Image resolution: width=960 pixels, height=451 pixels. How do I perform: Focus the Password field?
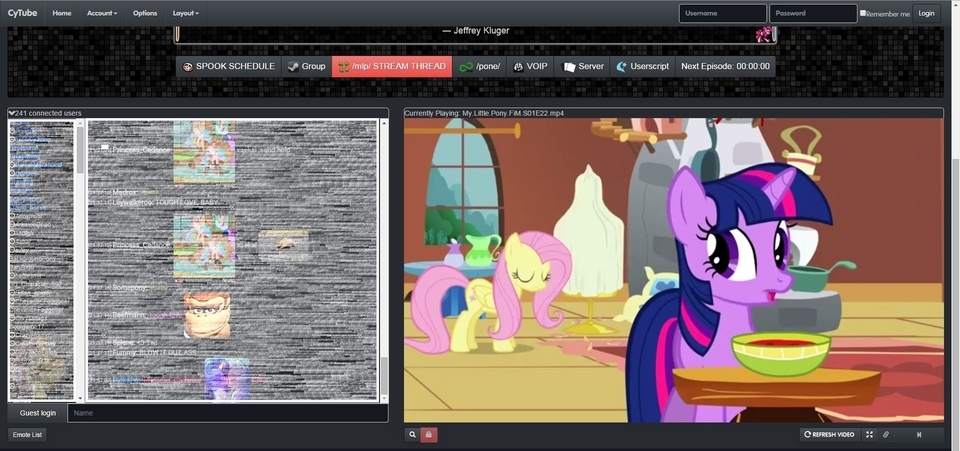pos(813,13)
